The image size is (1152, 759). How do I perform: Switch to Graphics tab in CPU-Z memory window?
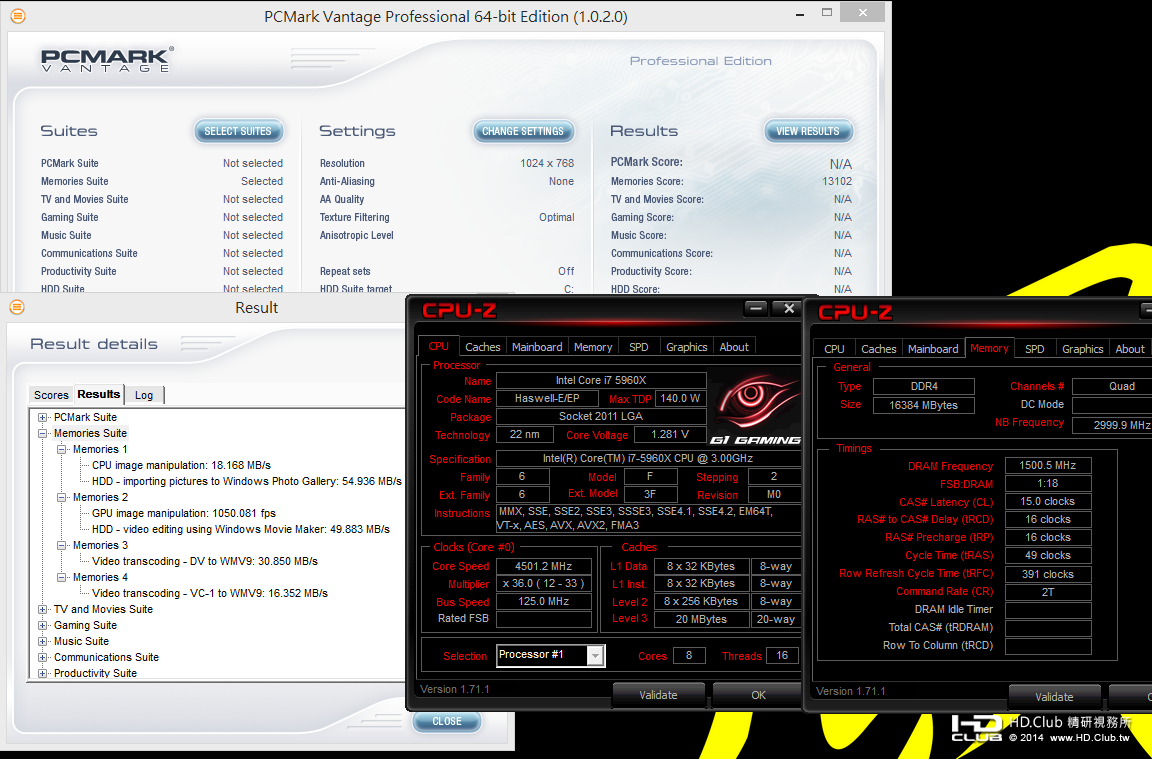(1082, 349)
